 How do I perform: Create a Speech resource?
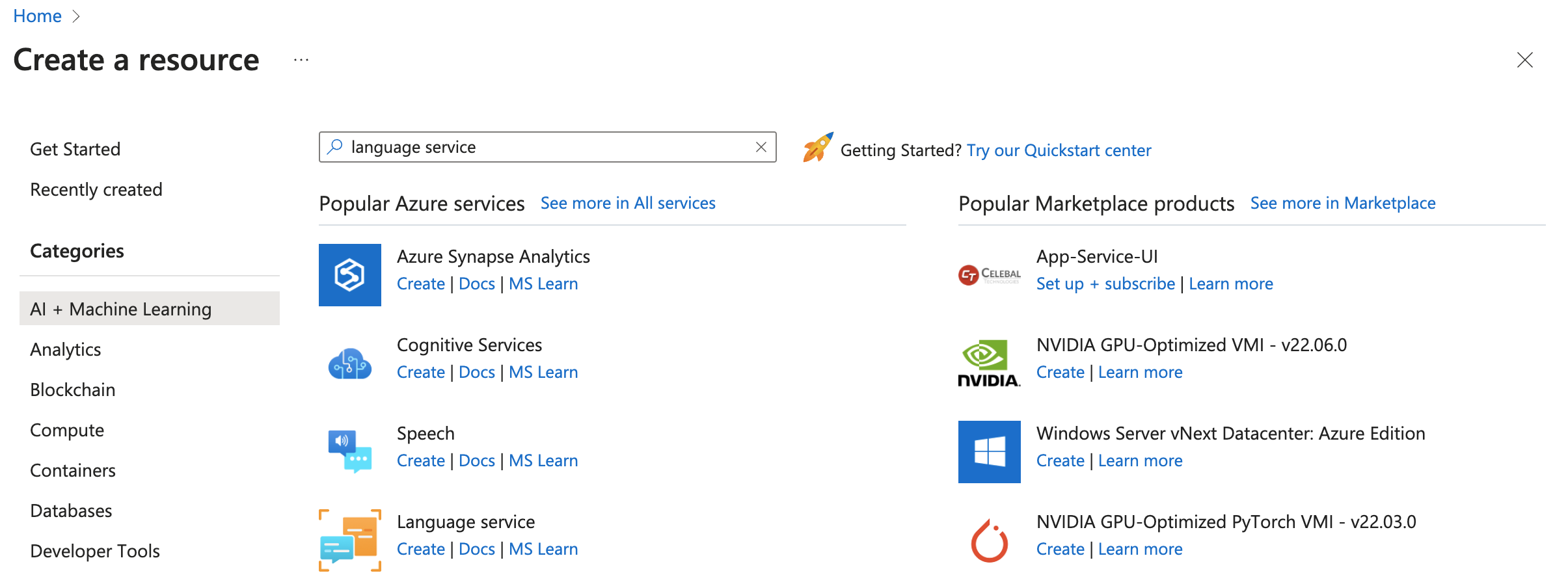click(x=420, y=460)
